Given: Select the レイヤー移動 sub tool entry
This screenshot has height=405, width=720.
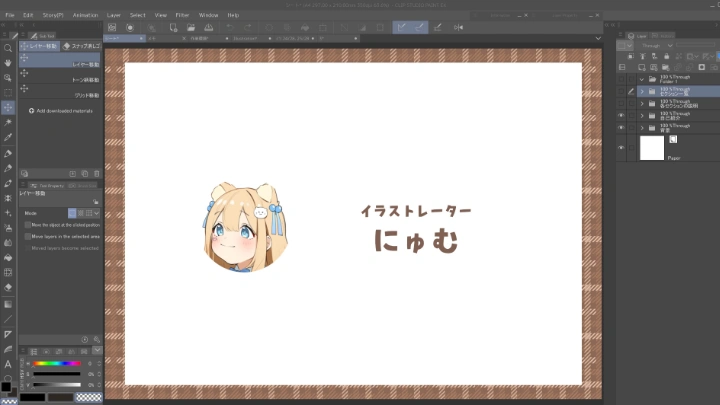Looking at the screenshot, I should [x=60, y=61].
